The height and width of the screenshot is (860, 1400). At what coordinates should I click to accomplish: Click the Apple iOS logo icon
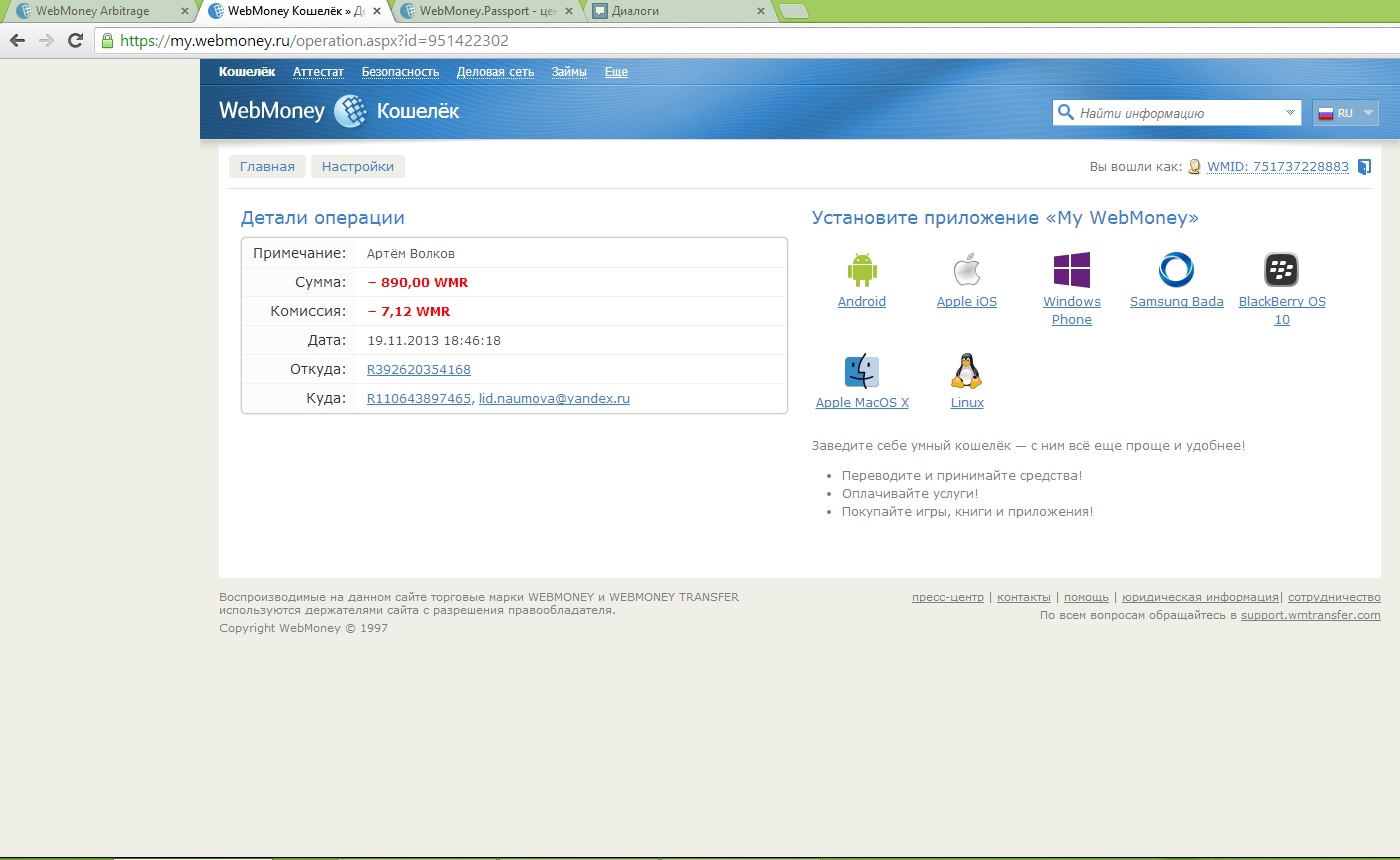pos(966,270)
